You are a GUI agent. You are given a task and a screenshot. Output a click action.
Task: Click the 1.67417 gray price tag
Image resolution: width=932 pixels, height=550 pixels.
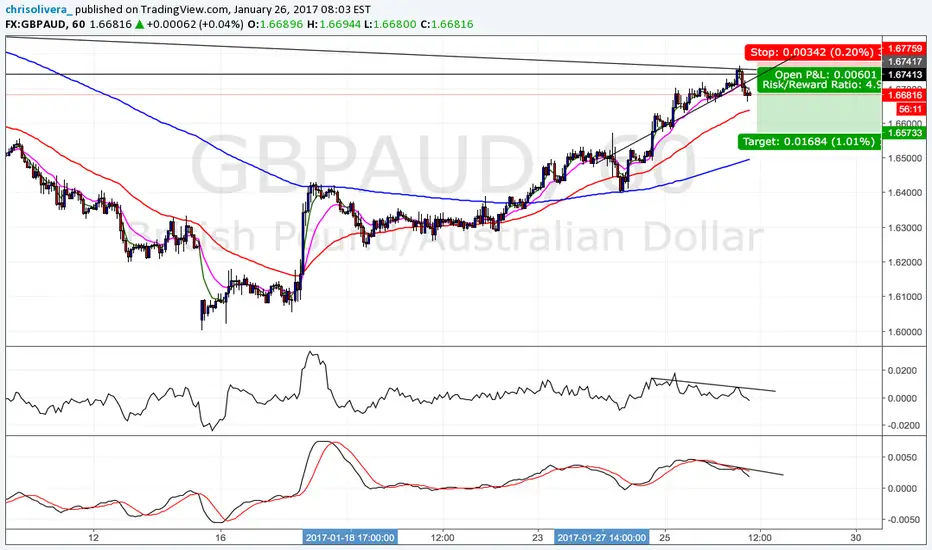click(x=904, y=61)
